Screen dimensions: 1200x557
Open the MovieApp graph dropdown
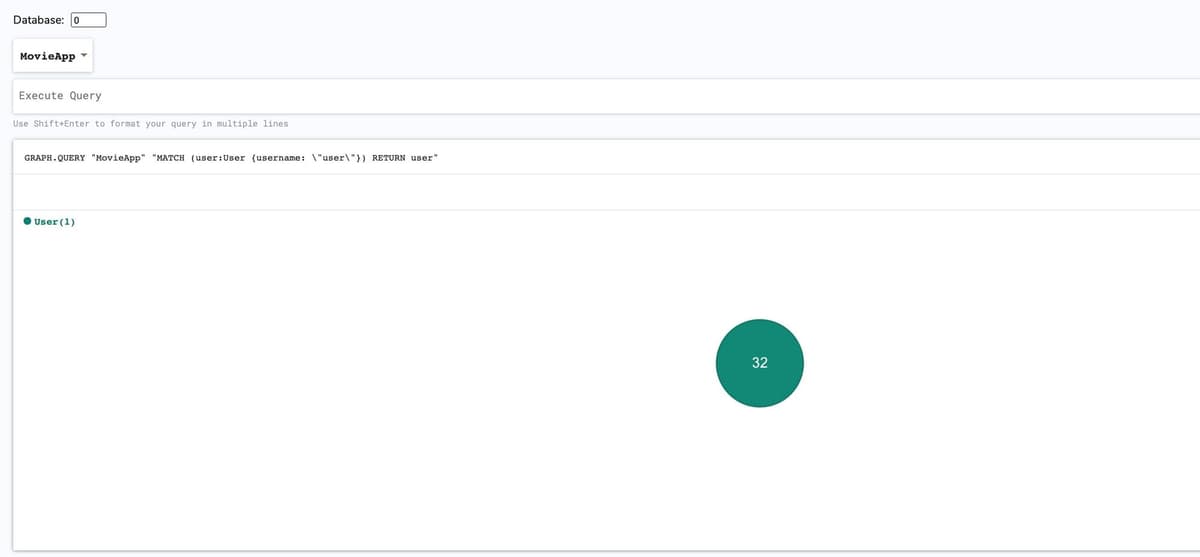(x=54, y=56)
